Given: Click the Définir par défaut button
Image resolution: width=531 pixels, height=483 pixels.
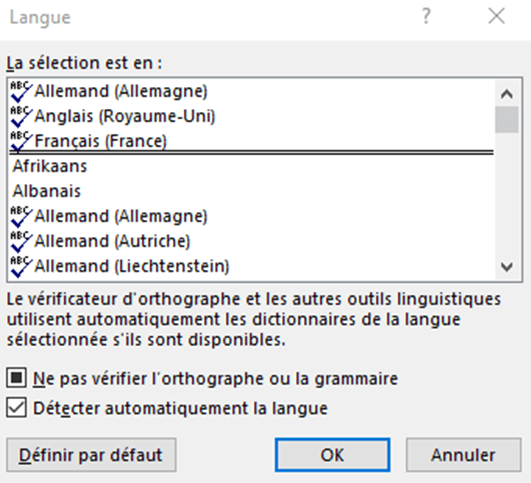Looking at the screenshot, I should [91, 455].
